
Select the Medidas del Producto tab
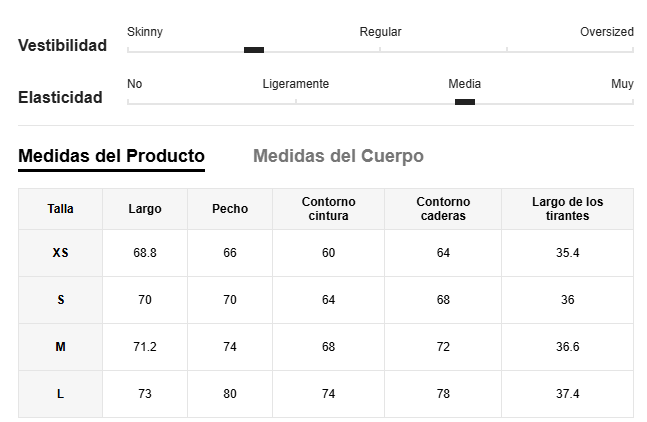click(111, 156)
